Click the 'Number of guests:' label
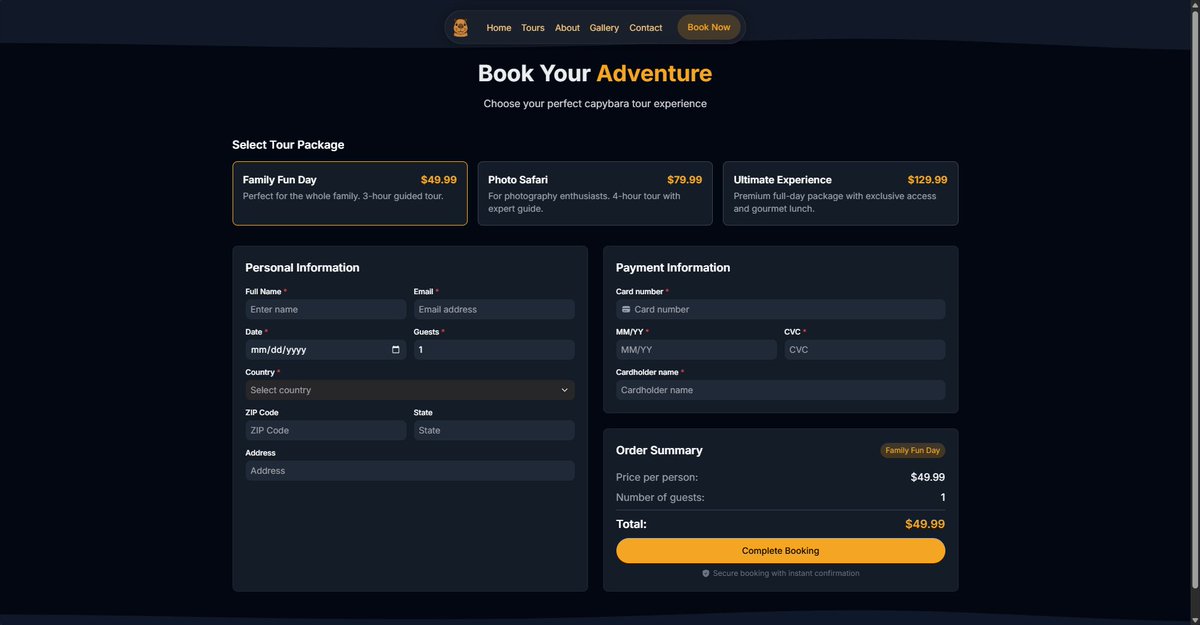This screenshot has width=1200, height=625. (x=660, y=497)
